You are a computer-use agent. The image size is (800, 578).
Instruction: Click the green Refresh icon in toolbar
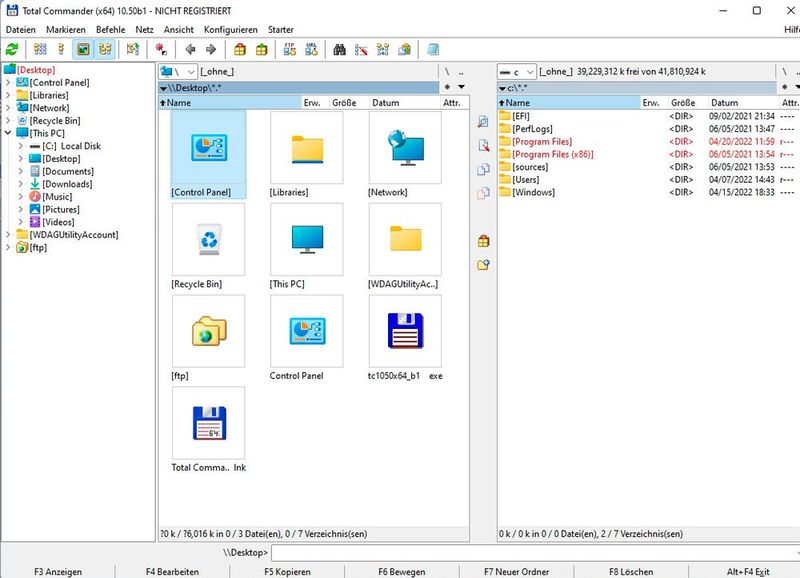pyautogui.click(x=12, y=49)
